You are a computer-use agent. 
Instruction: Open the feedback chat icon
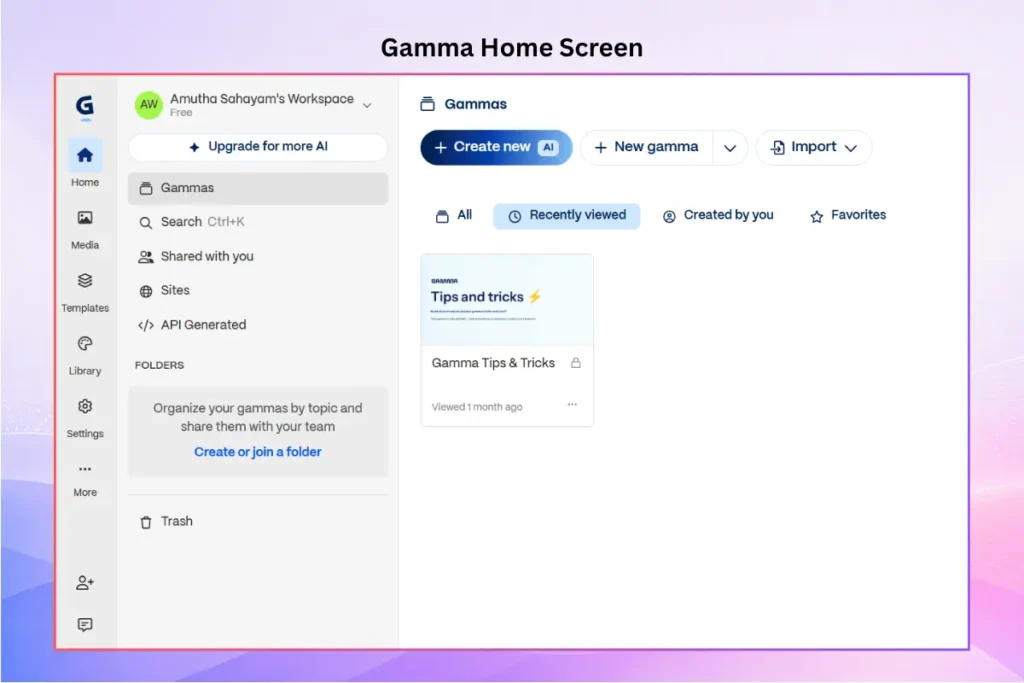(85, 625)
